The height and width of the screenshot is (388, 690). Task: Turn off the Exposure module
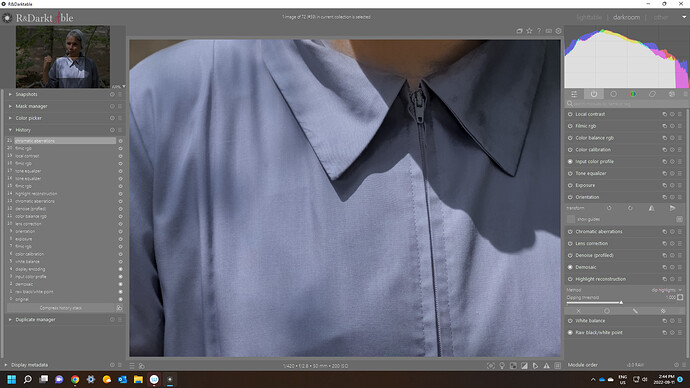click(x=570, y=186)
